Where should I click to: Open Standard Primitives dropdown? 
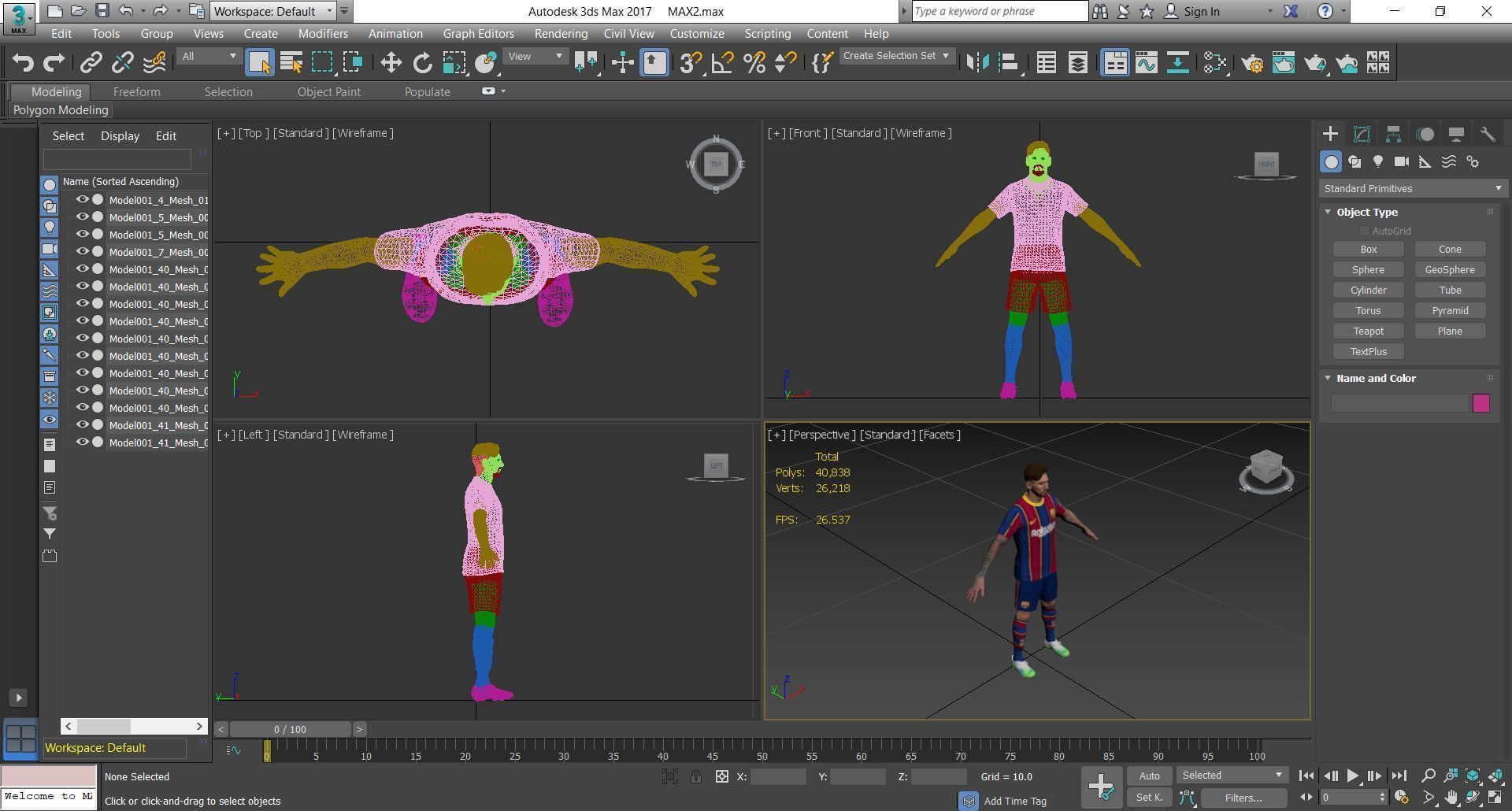(x=1413, y=188)
